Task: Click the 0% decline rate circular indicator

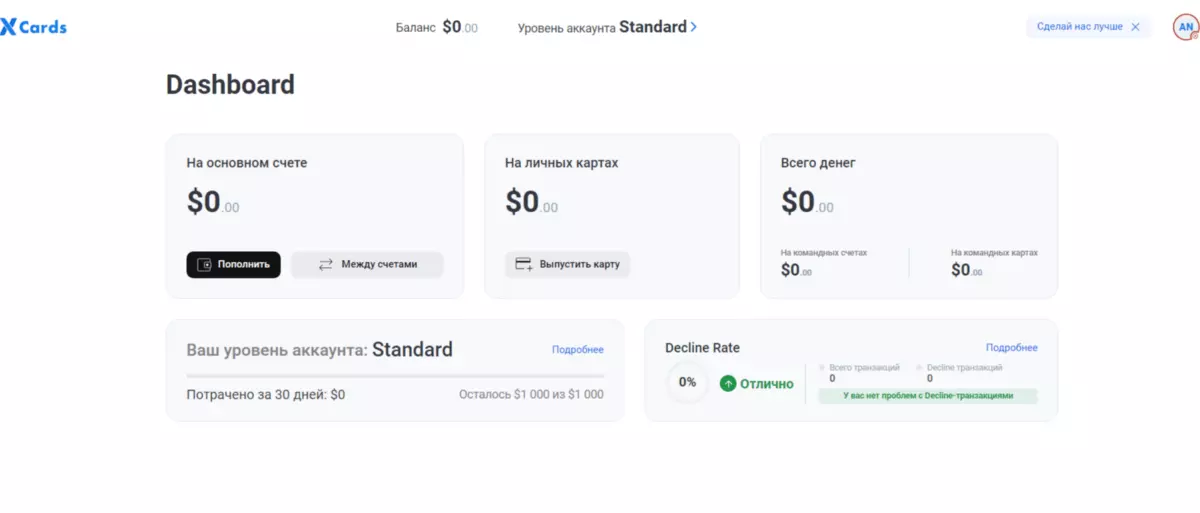Action: click(687, 382)
